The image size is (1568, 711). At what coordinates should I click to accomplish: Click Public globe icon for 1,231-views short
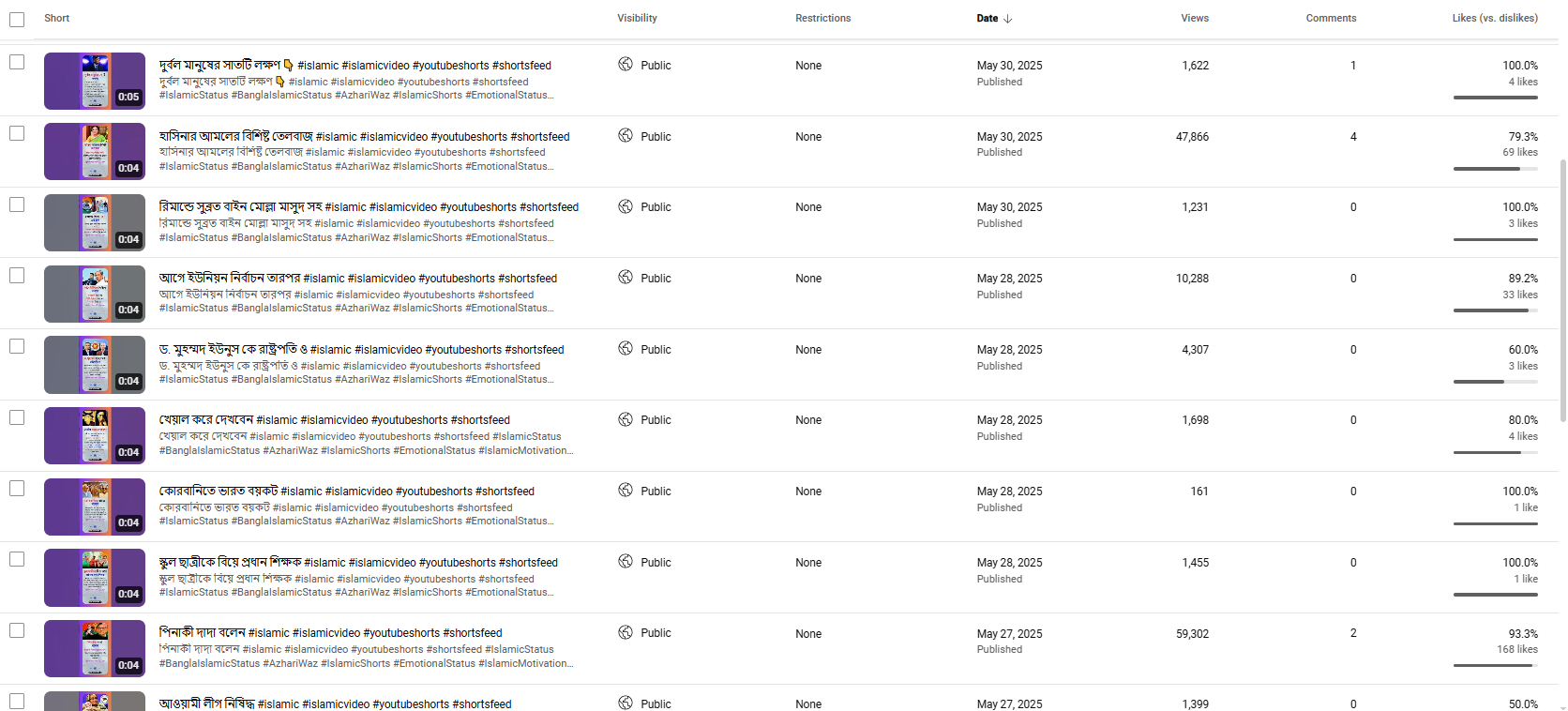click(x=626, y=206)
